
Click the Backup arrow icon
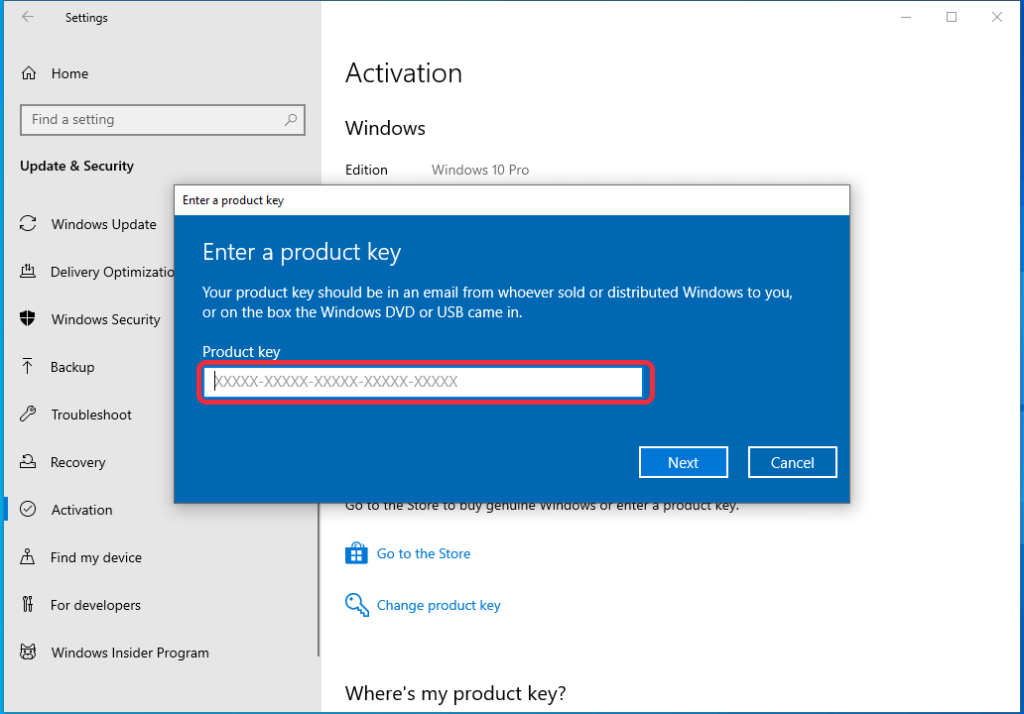pyautogui.click(x=29, y=367)
